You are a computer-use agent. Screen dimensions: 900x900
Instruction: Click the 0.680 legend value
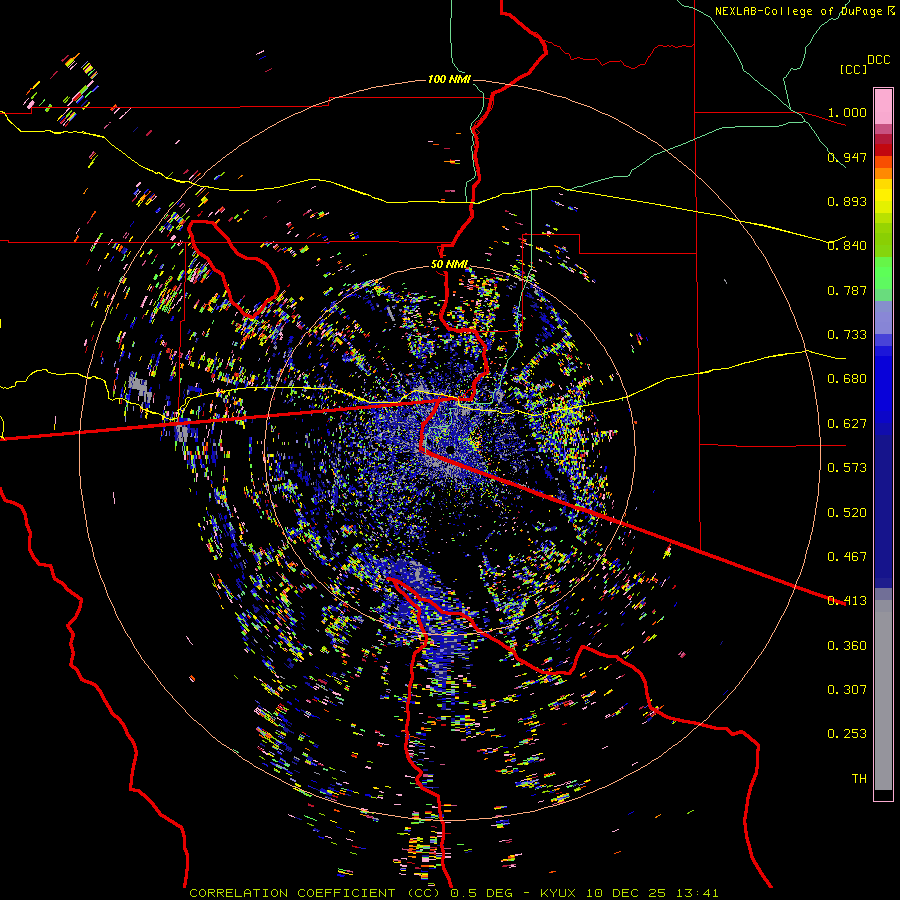847,379
